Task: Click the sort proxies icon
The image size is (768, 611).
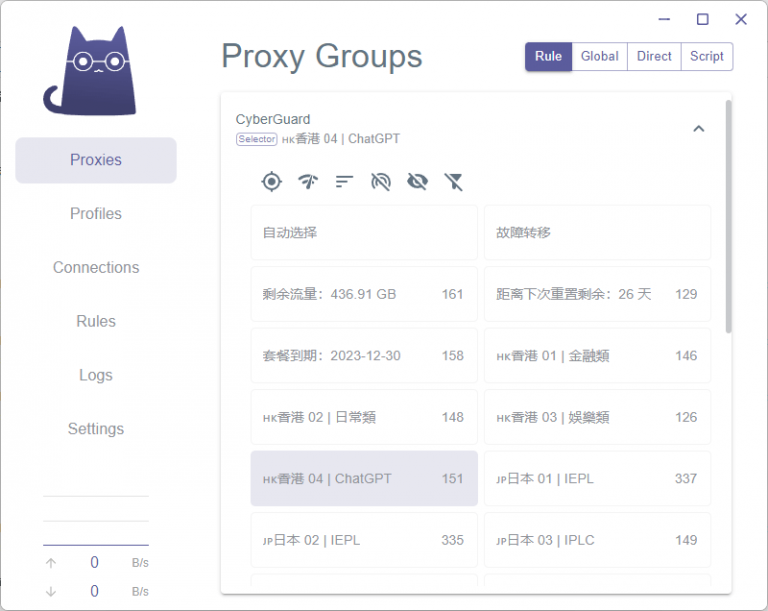Action: click(x=344, y=181)
